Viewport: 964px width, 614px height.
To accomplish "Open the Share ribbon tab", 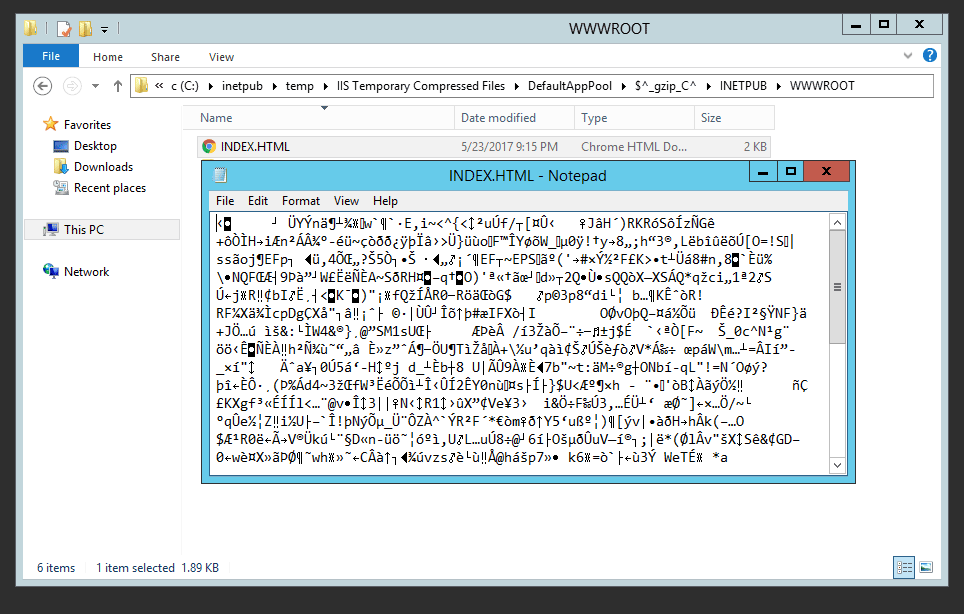I will tap(165, 57).
